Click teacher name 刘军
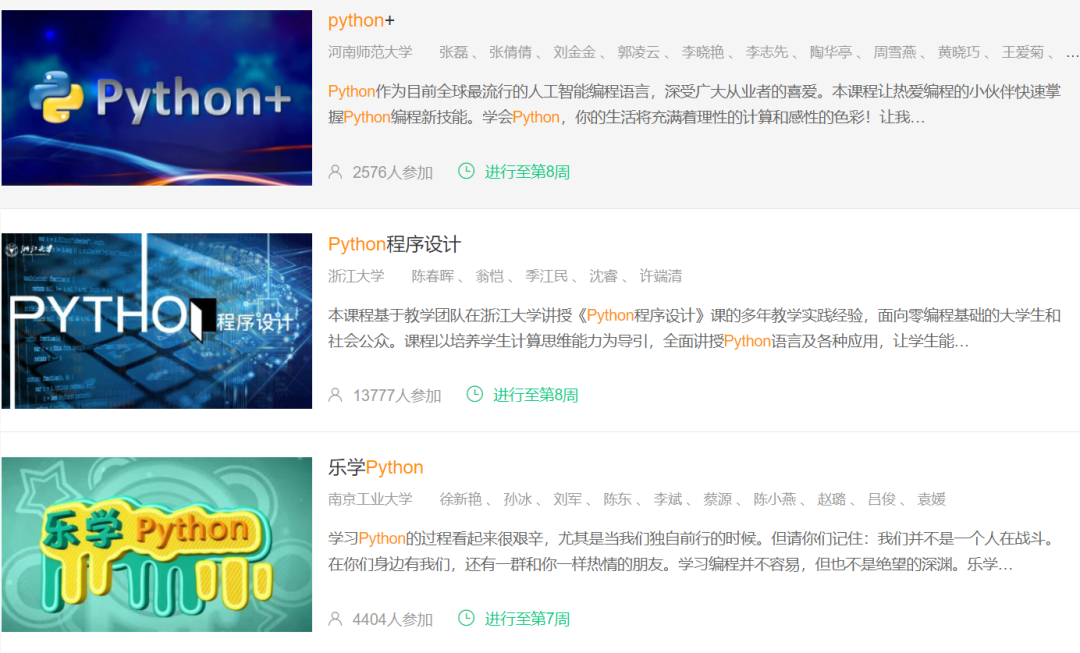Image resolution: width=1080 pixels, height=653 pixels. pos(568,499)
